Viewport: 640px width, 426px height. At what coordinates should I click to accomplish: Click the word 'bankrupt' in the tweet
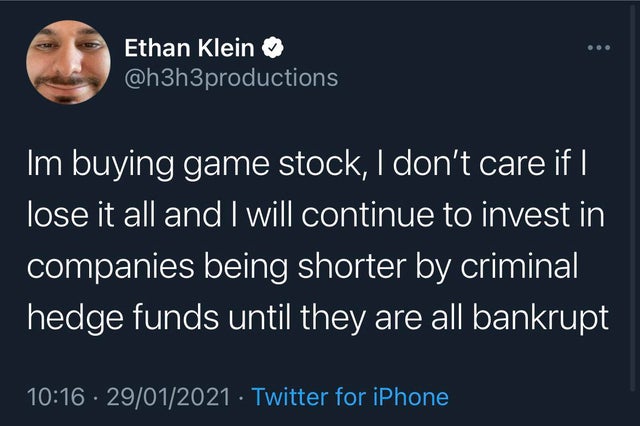(x=540, y=318)
